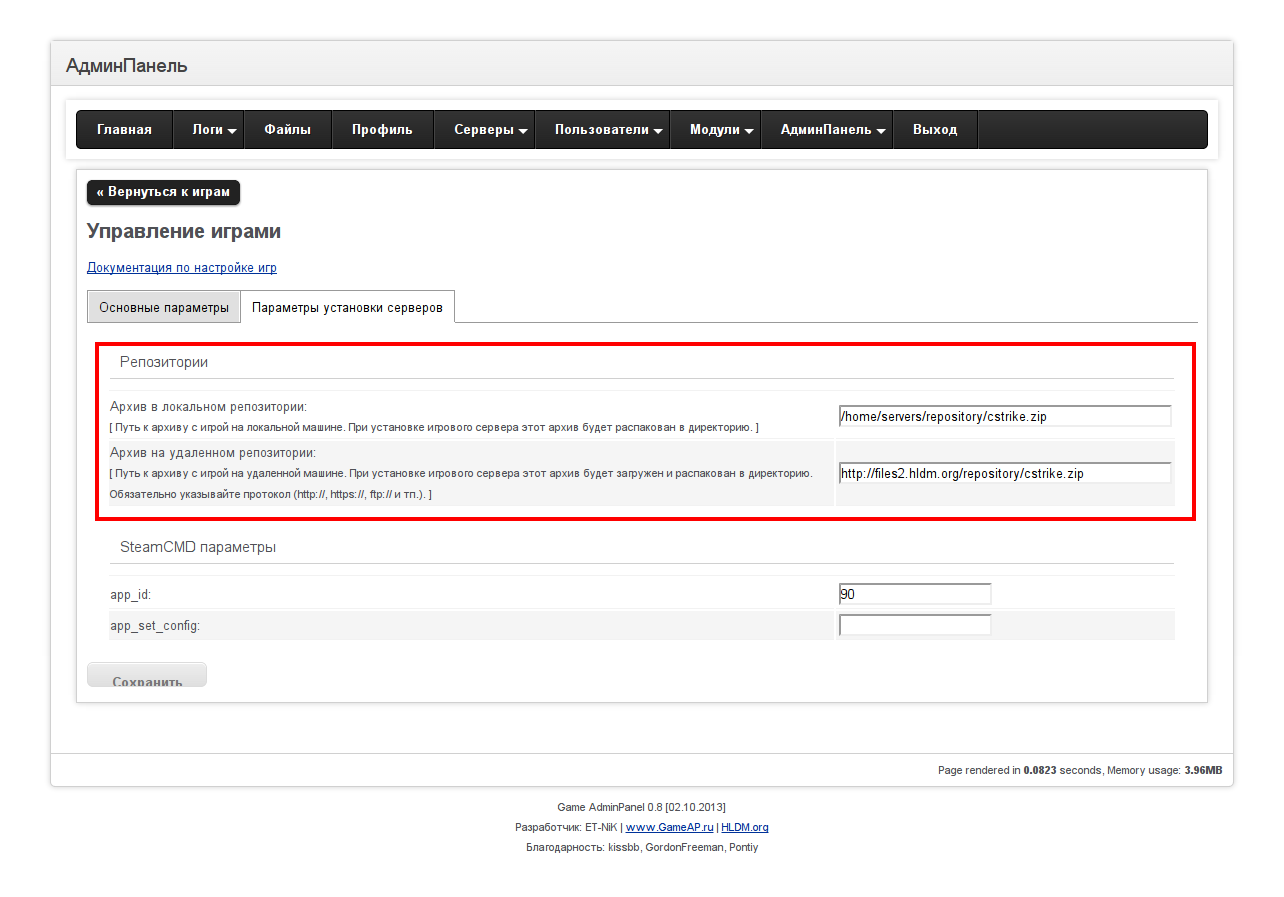Image resolution: width=1284 pixels, height=897 pixels.
Task: Open the Главная menu item
Action: [124, 130]
